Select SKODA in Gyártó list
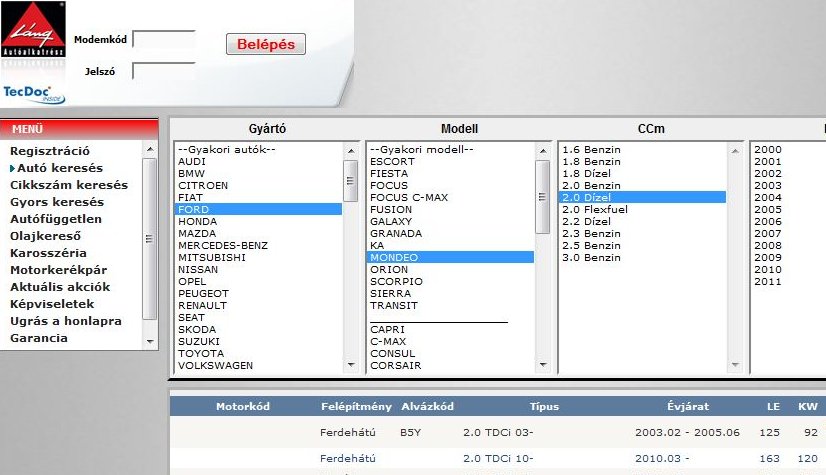The image size is (826, 475). pos(258,330)
